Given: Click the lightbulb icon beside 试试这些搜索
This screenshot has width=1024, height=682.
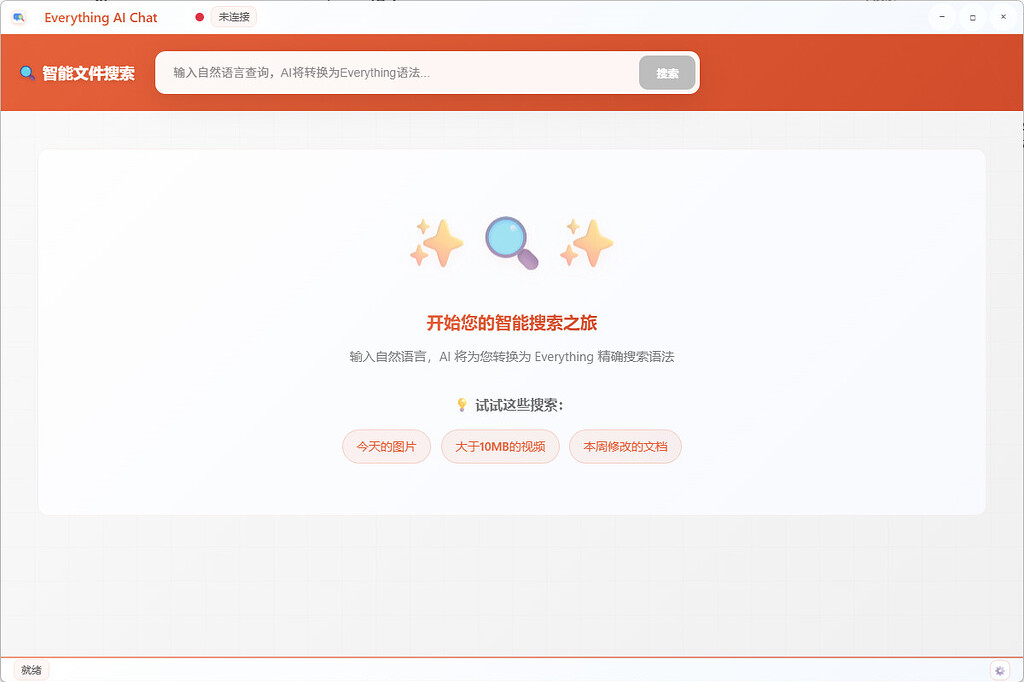Looking at the screenshot, I should [x=462, y=405].
